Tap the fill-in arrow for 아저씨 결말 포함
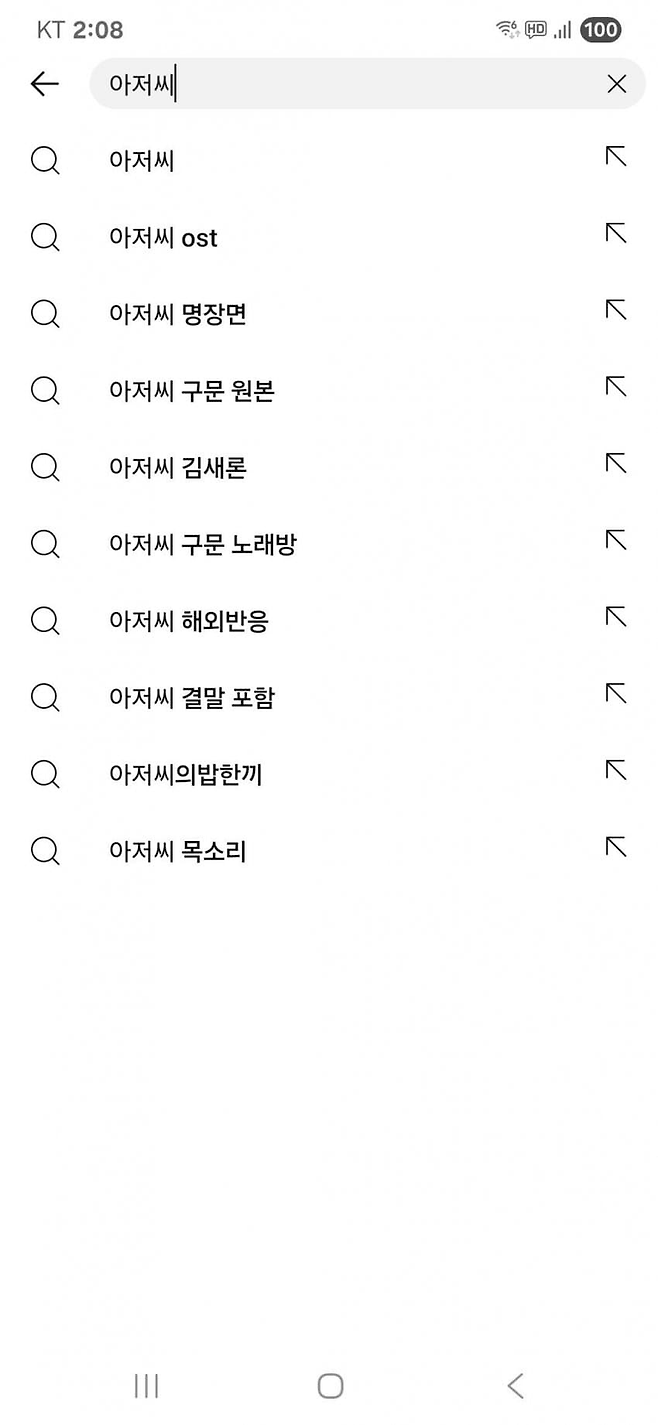Viewport: 658px width, 1425px height. pos(614,692)
